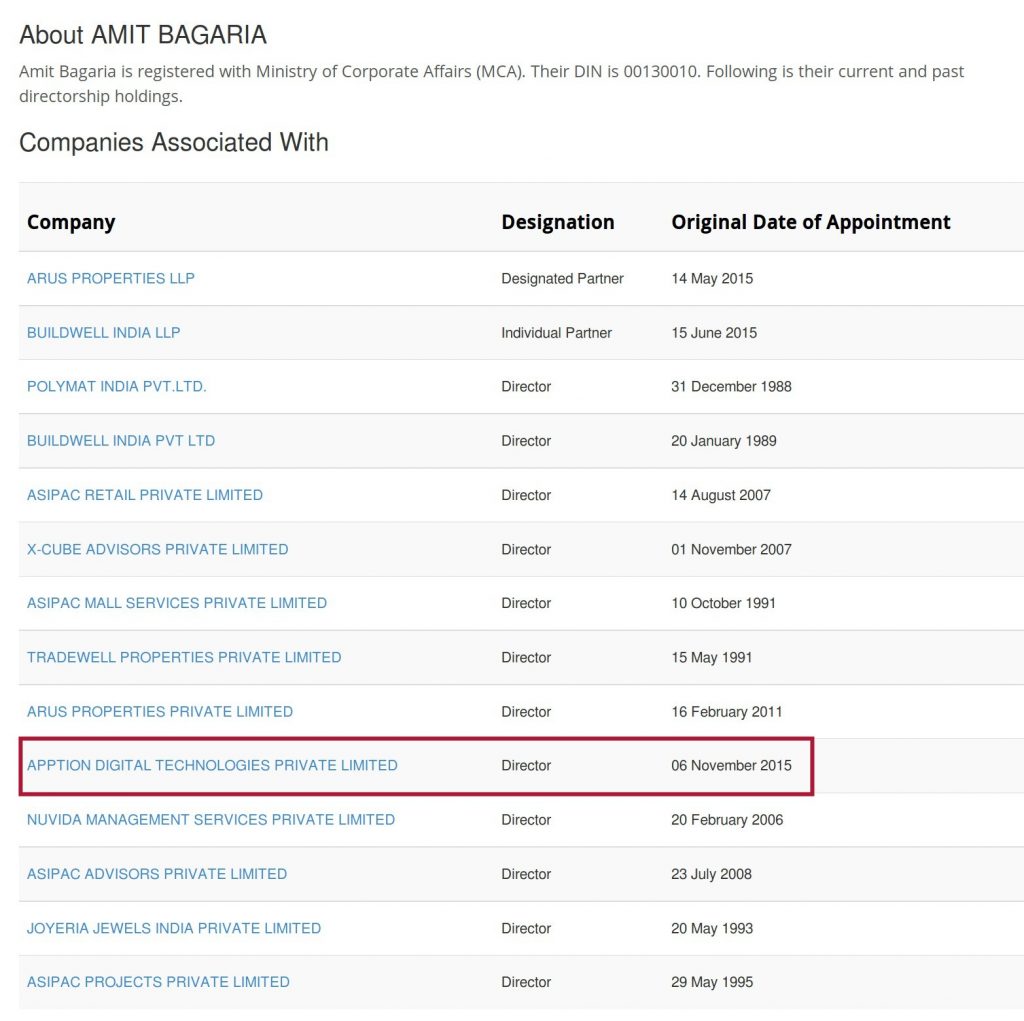Click the date '15 June 2015'
This screenshot has height=1021, width=1024.
pos(714,332)
